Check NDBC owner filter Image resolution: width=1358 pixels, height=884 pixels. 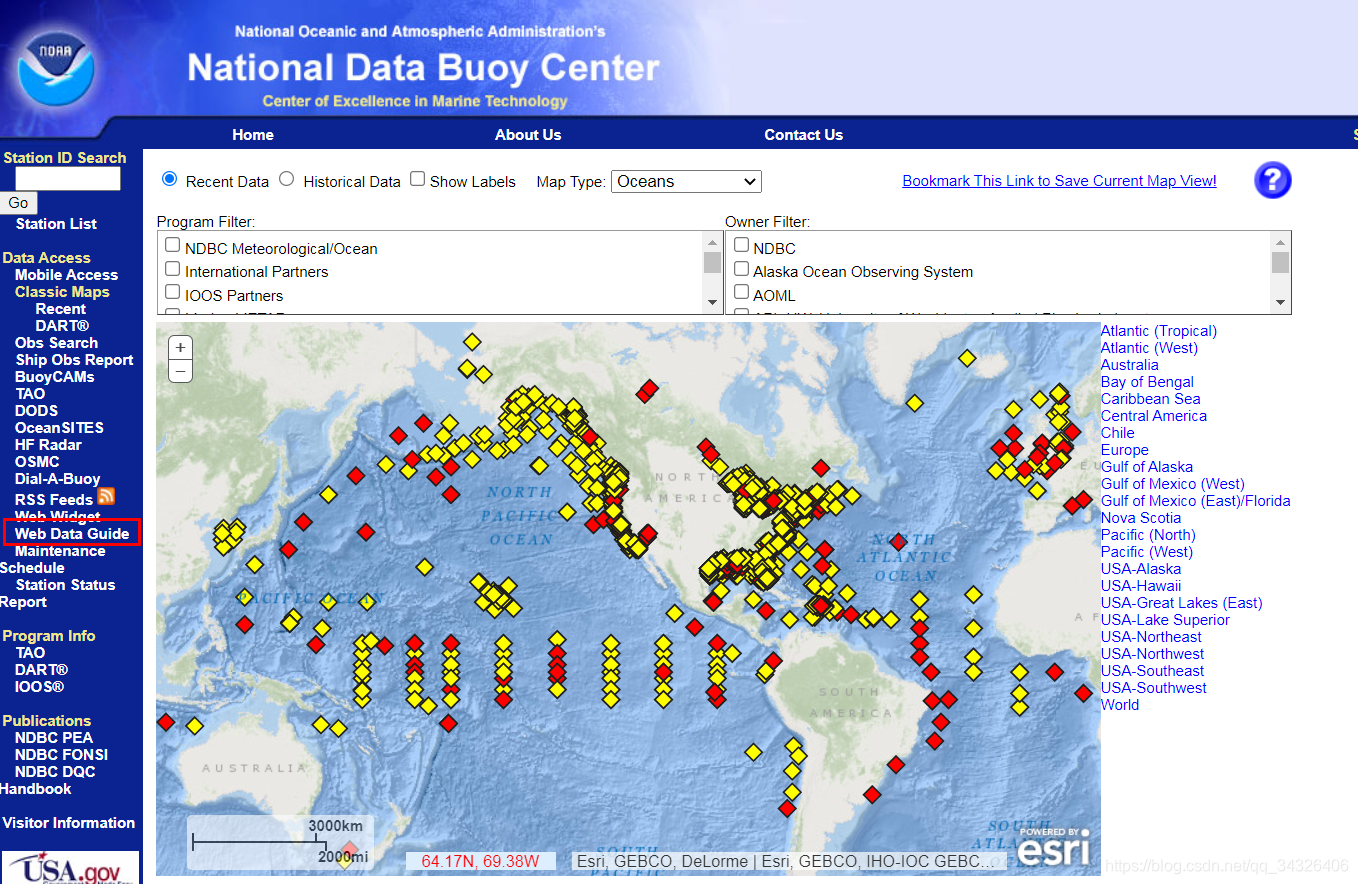click(x=741, y=246)
